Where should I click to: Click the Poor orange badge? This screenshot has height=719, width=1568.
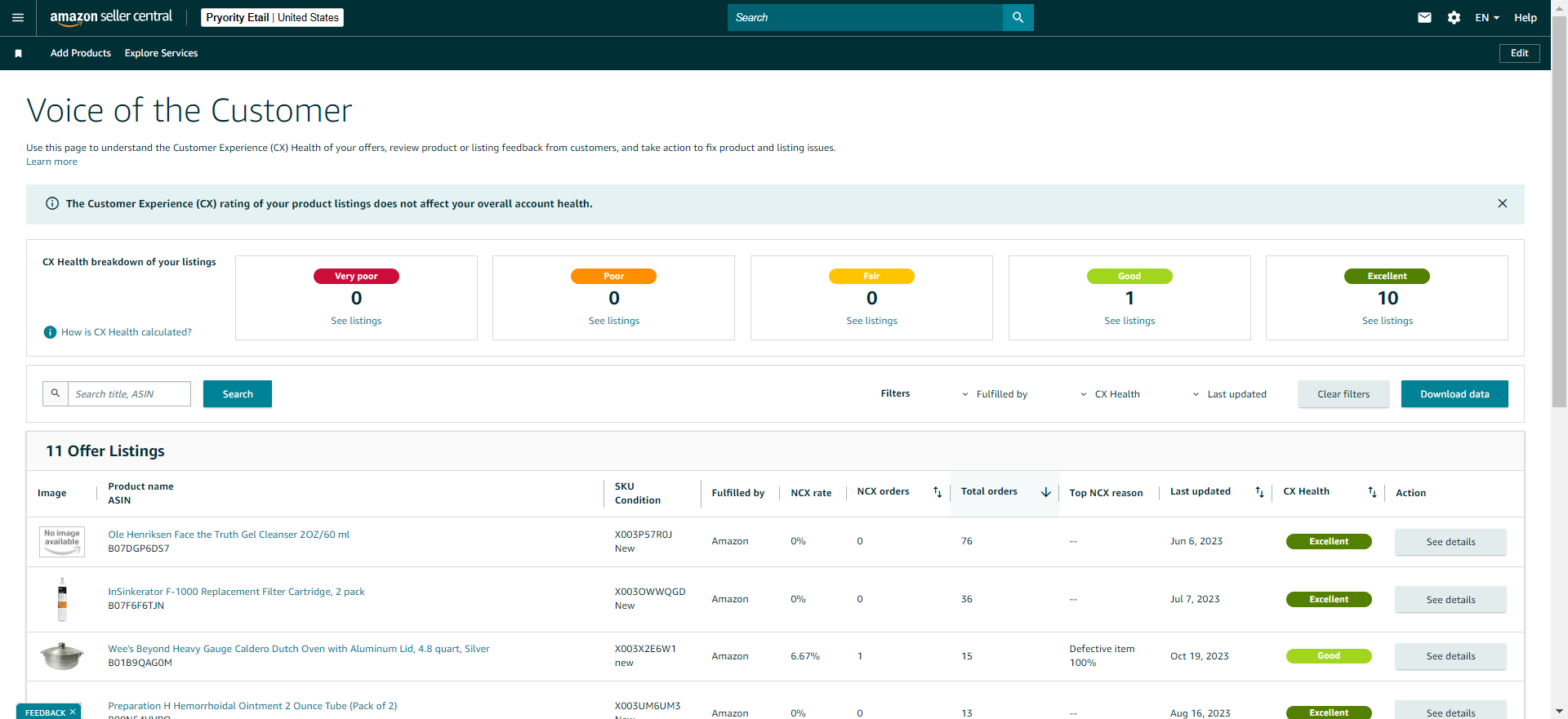pyautogui.click(x=613, y=276)
